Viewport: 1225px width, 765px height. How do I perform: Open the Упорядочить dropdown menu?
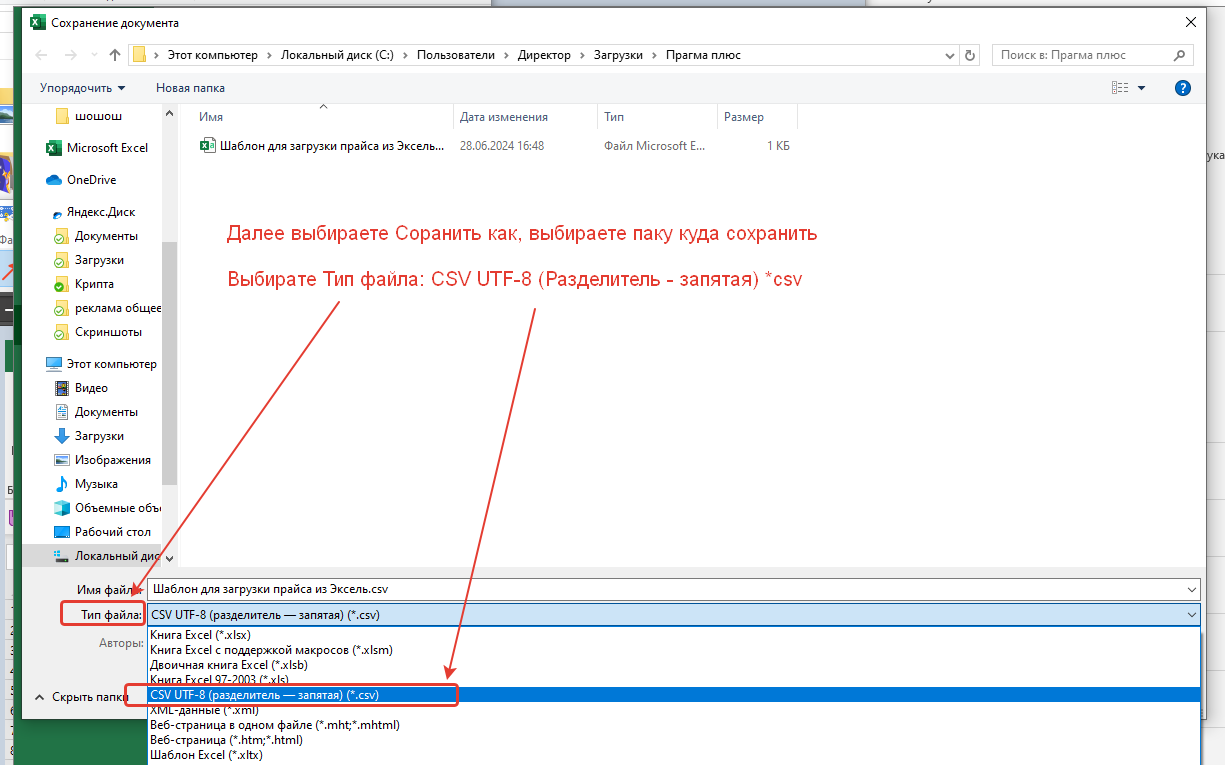coord(82,88)
